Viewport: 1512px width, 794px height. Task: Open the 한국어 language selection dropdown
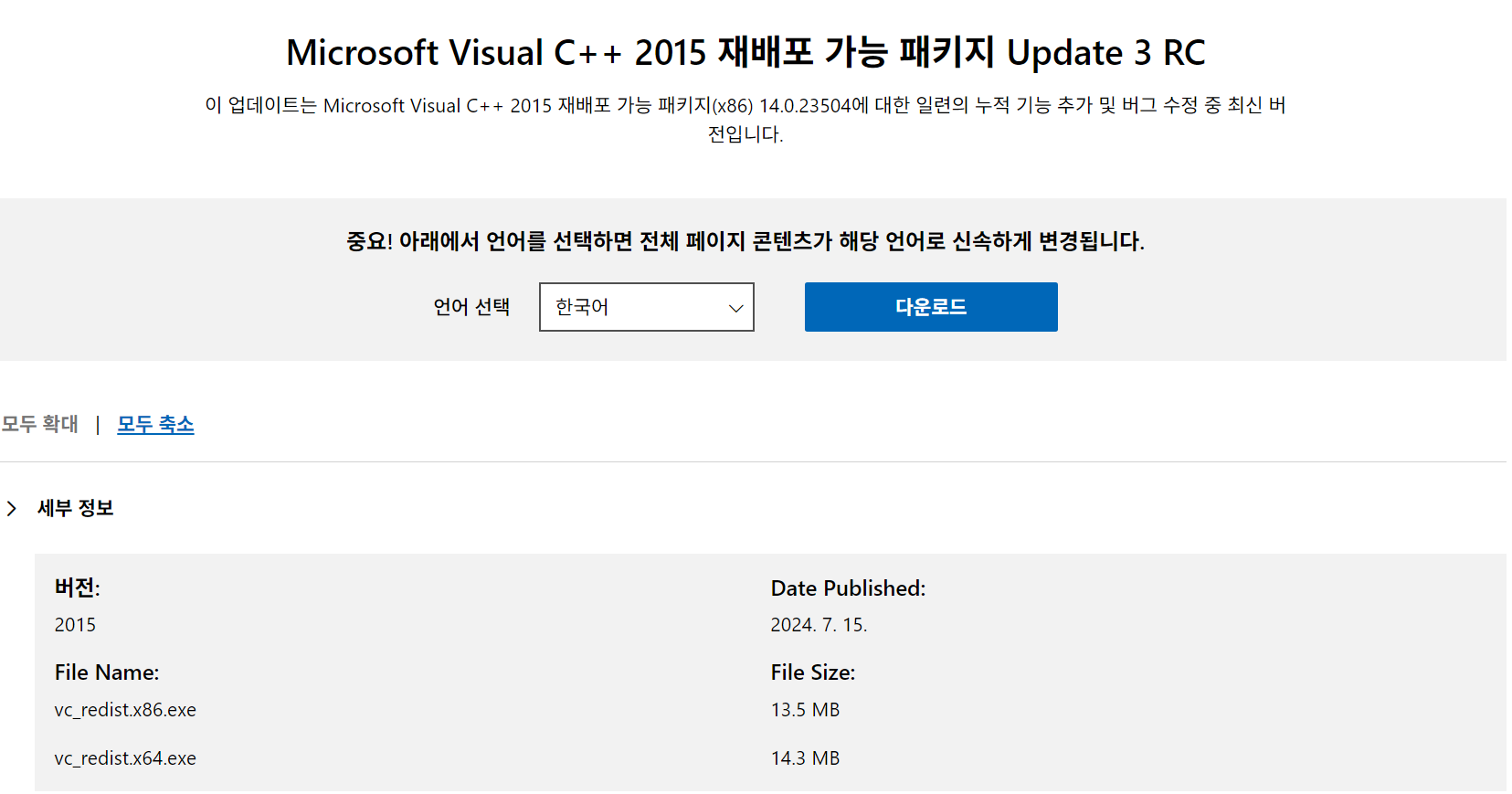[646, 307]
